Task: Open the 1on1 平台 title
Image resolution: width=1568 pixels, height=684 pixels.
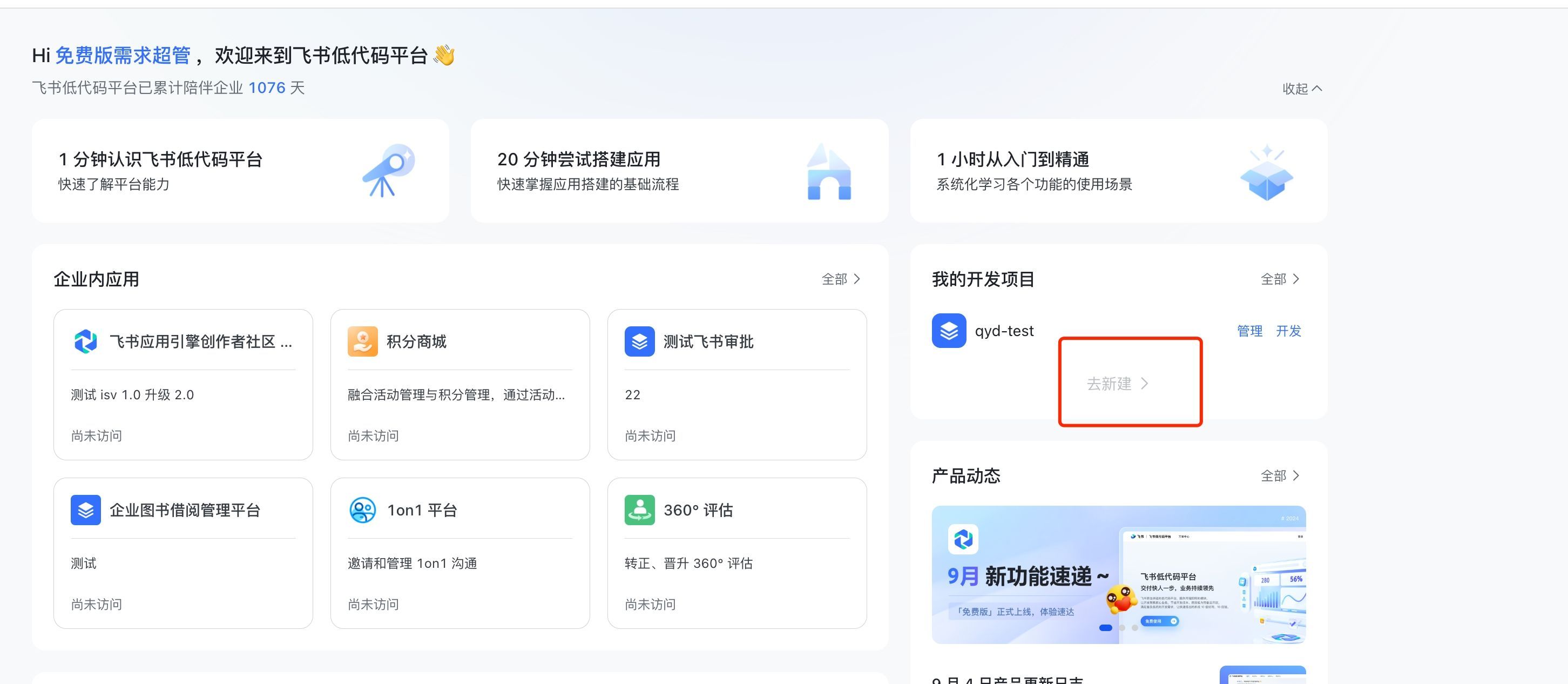Action: (x=422, y=510)
